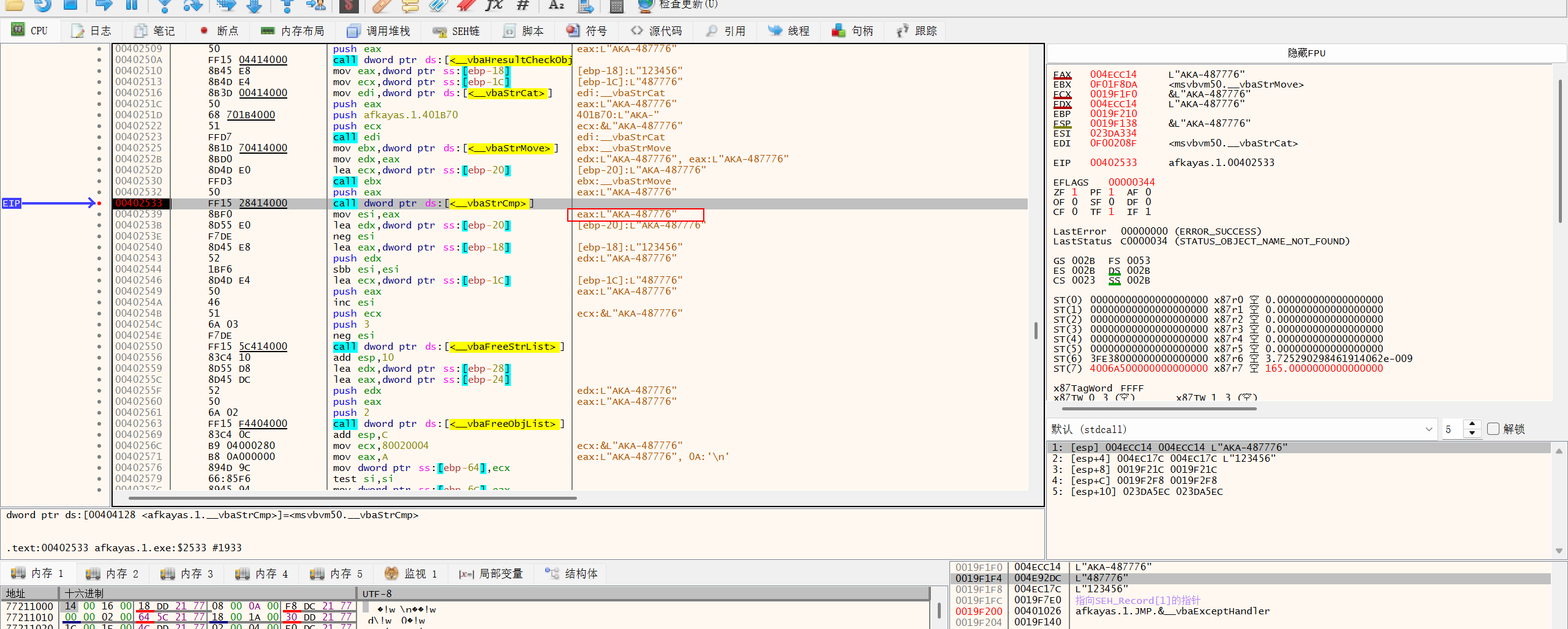Image resolution: width=1568 pixels, height=629 pixels.
Task: Click the 线程 threads icon
Action: (775, 31)
